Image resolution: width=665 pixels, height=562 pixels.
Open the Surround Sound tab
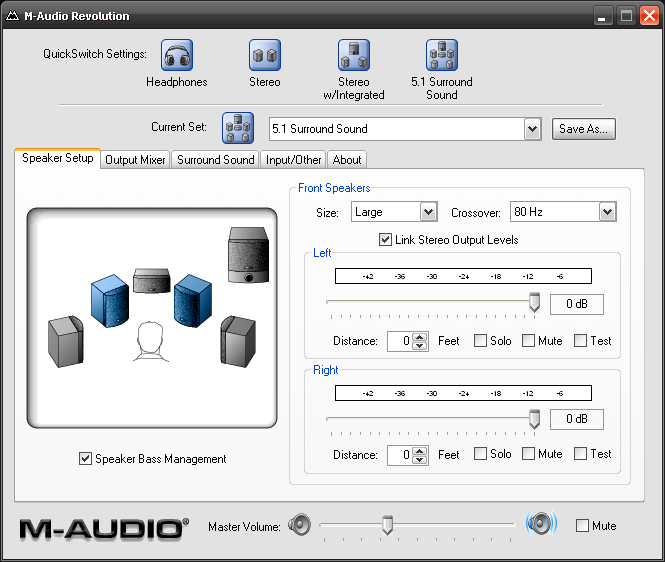(215, 160)
